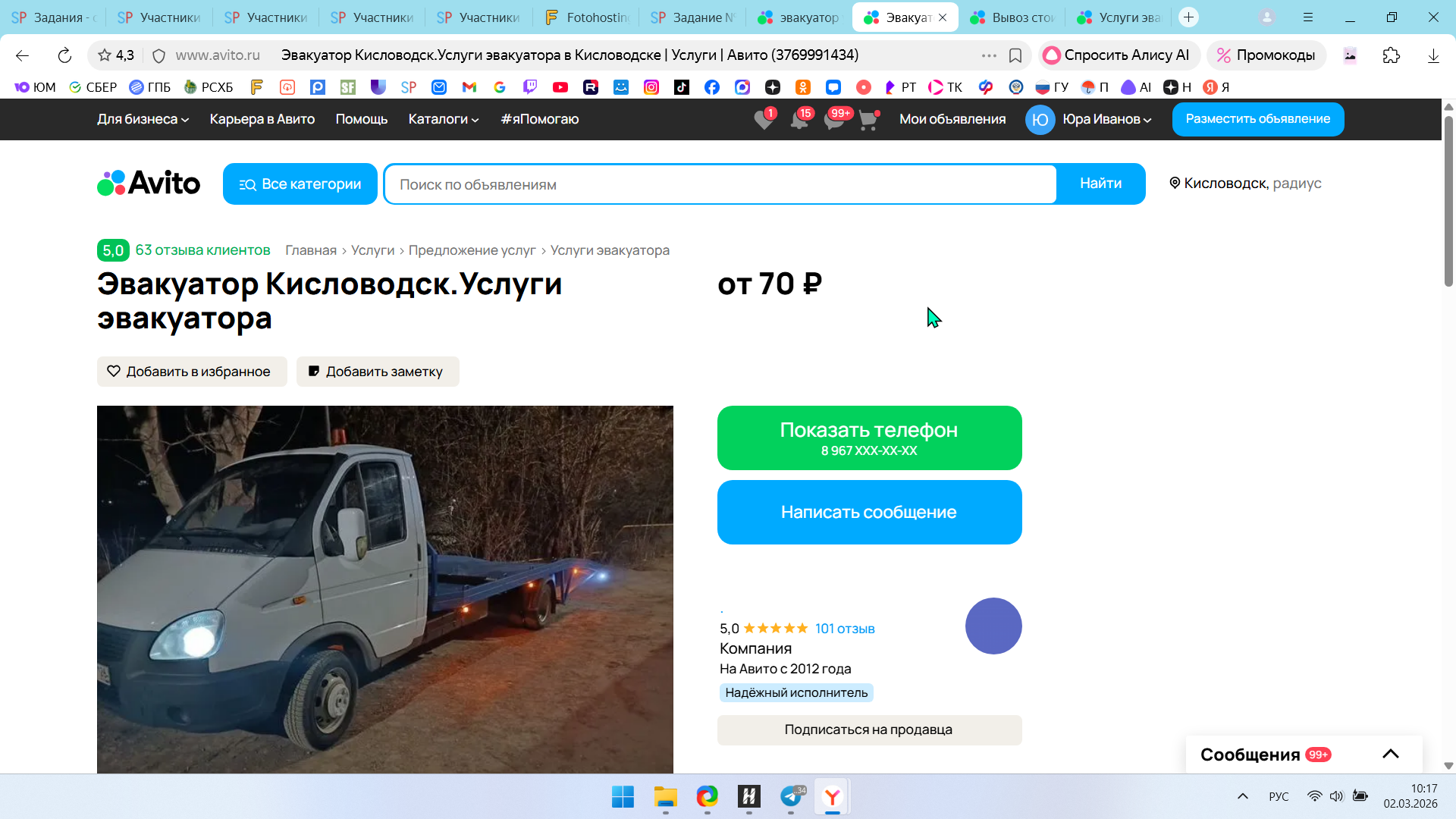Reload the page with refresh icon
1456x819 pixels.
tap(64, 55)
